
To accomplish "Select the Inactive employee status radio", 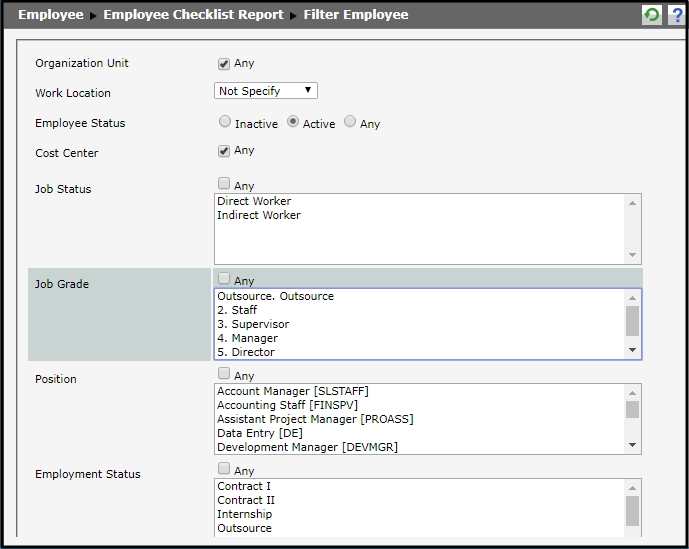I will point(225,123).
